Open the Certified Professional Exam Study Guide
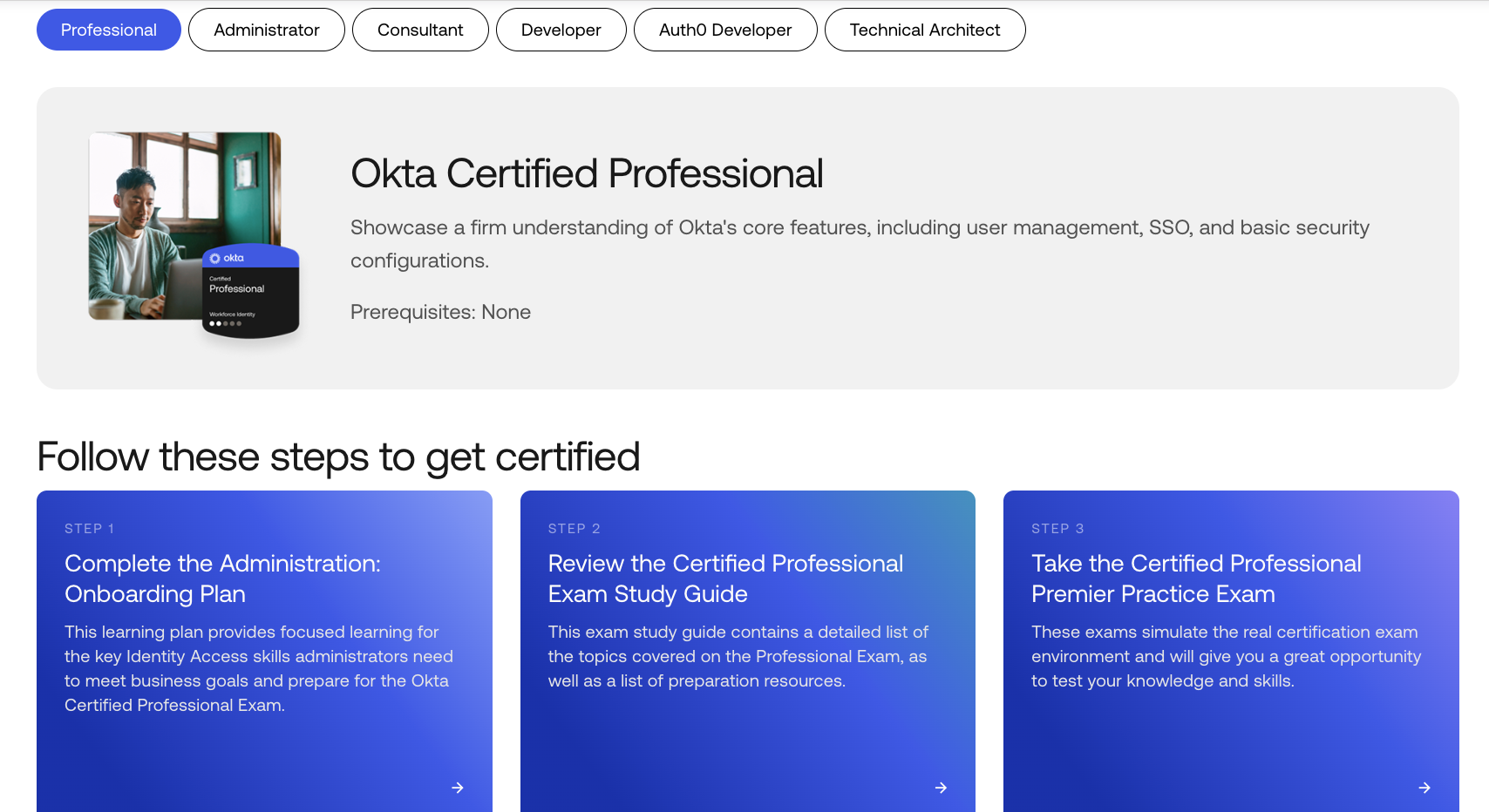Screen dimensions: 1489x812 [x=725, y=579]
